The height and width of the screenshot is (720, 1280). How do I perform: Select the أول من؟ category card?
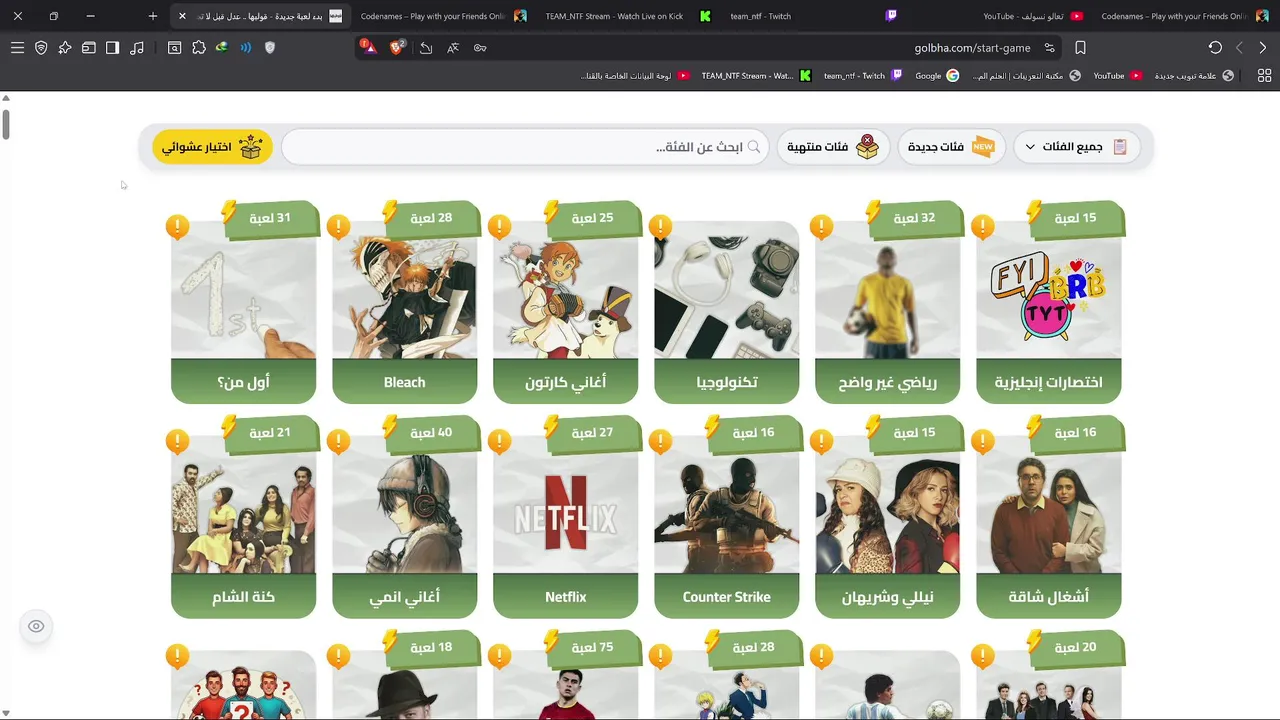point(243,310)
